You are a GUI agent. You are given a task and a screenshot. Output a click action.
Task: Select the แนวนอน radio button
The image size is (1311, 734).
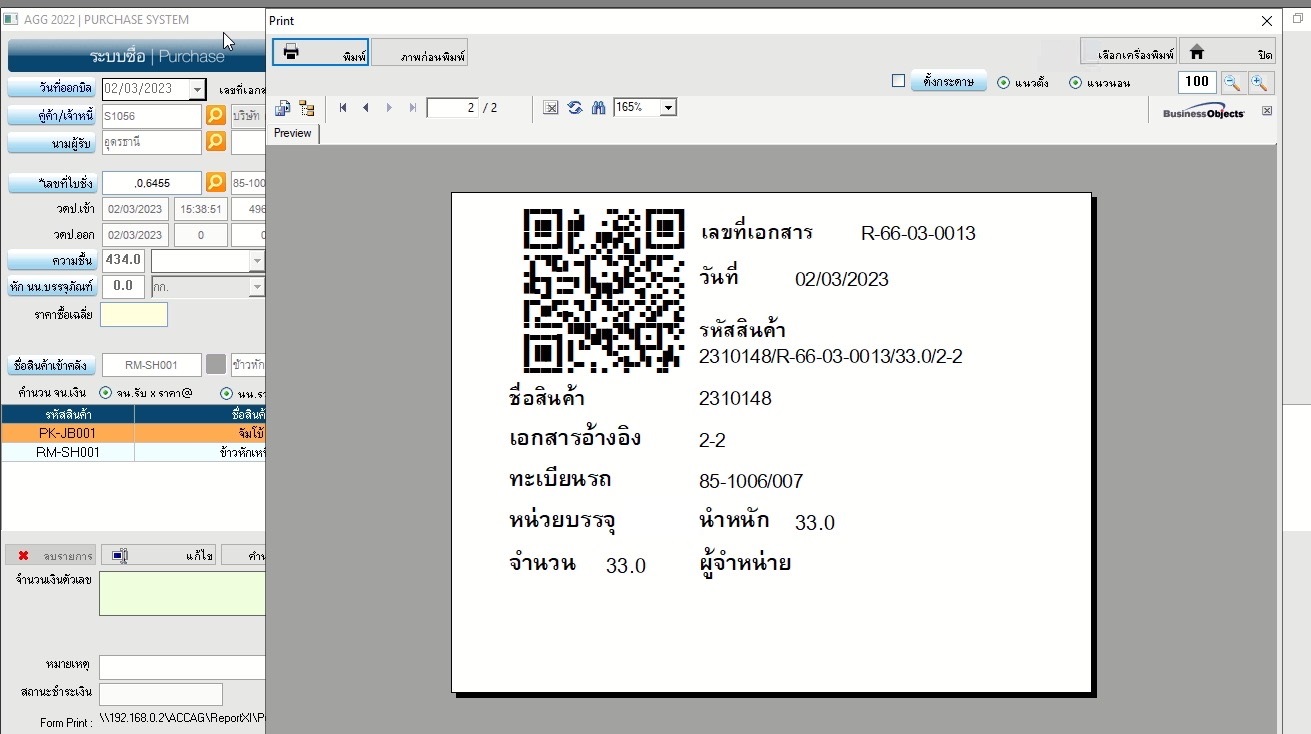click(x=1075, y=83)
